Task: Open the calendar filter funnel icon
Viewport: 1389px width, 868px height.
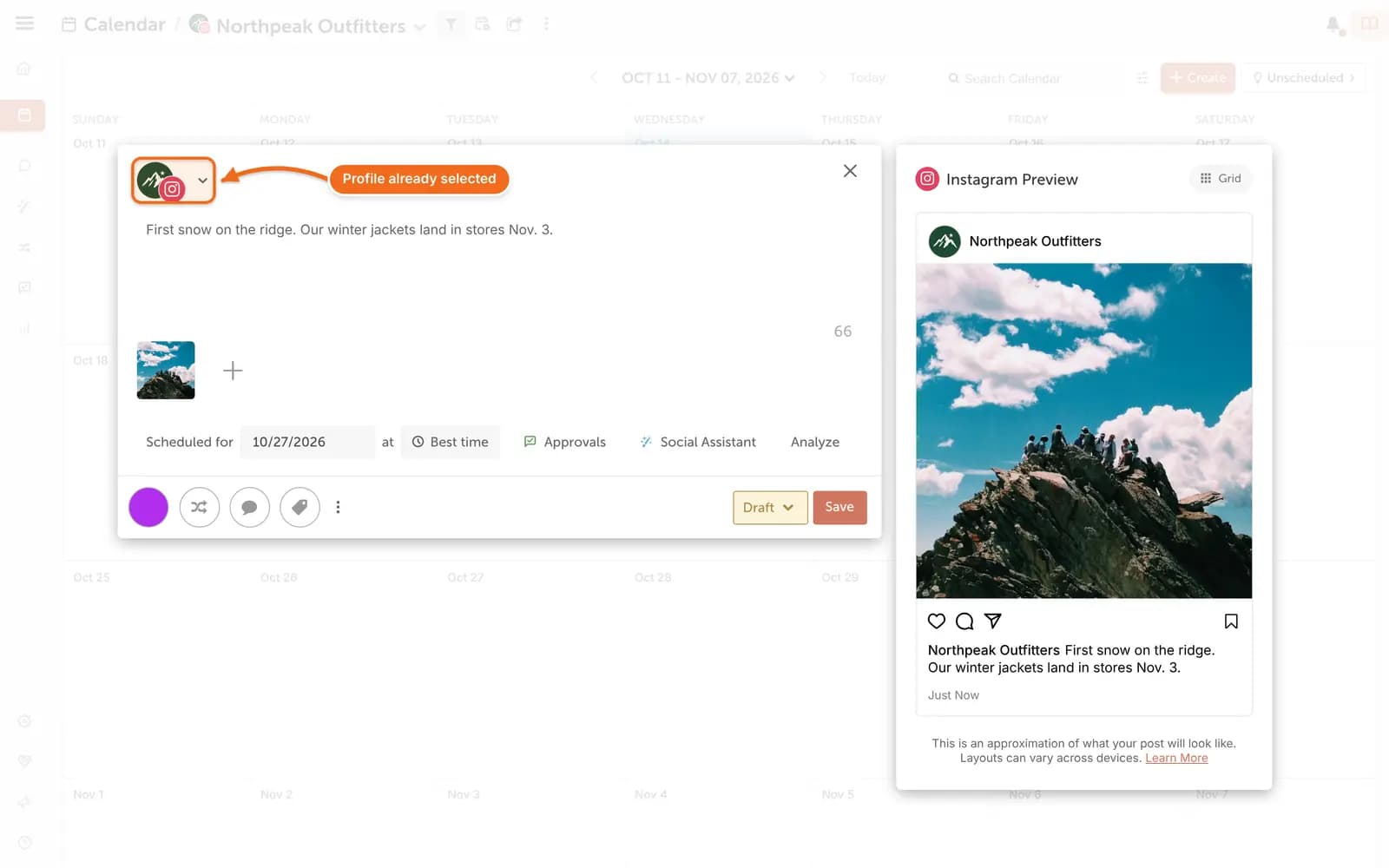Action: pyautogui.click(x=451, y=24)
